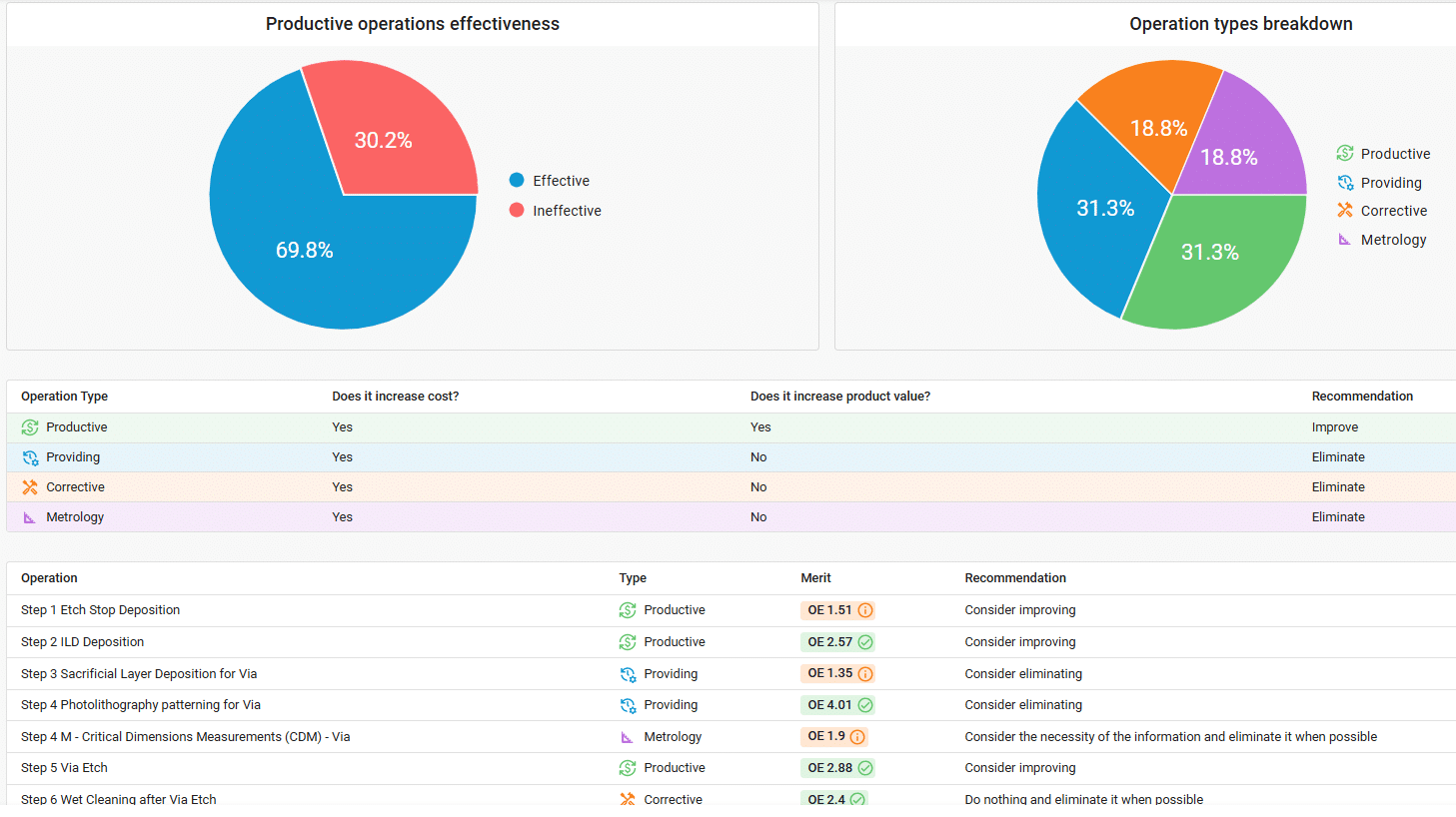Click the Metrology icon in Operation Type table
The image size is (1456, 817).
(30, 517)
